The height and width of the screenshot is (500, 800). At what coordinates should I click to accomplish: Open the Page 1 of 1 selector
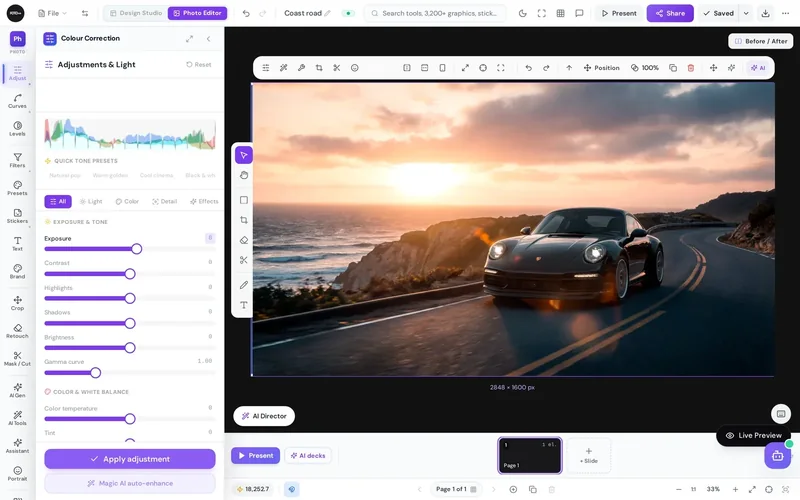point(456,489)
